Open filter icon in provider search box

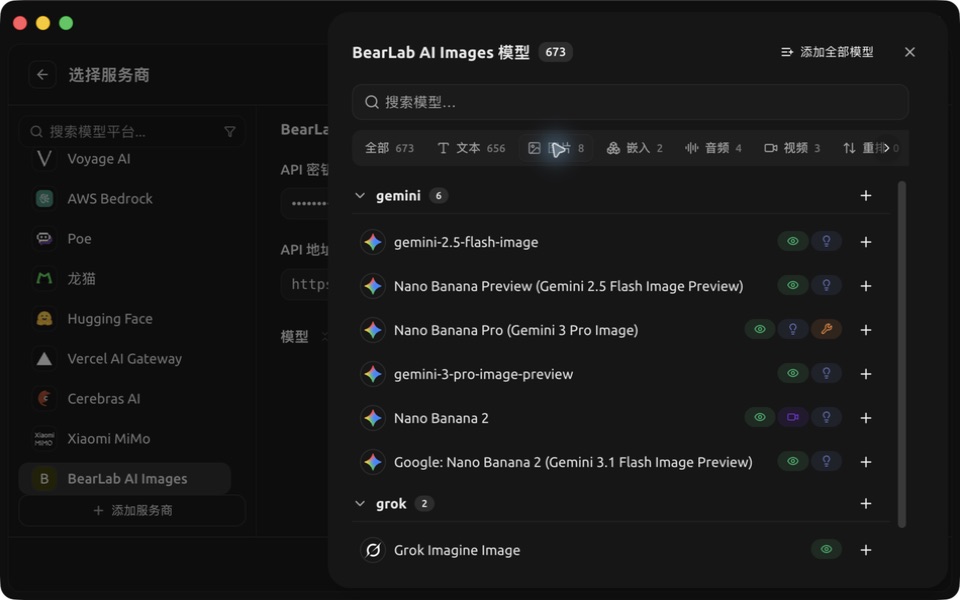point(230,132)
